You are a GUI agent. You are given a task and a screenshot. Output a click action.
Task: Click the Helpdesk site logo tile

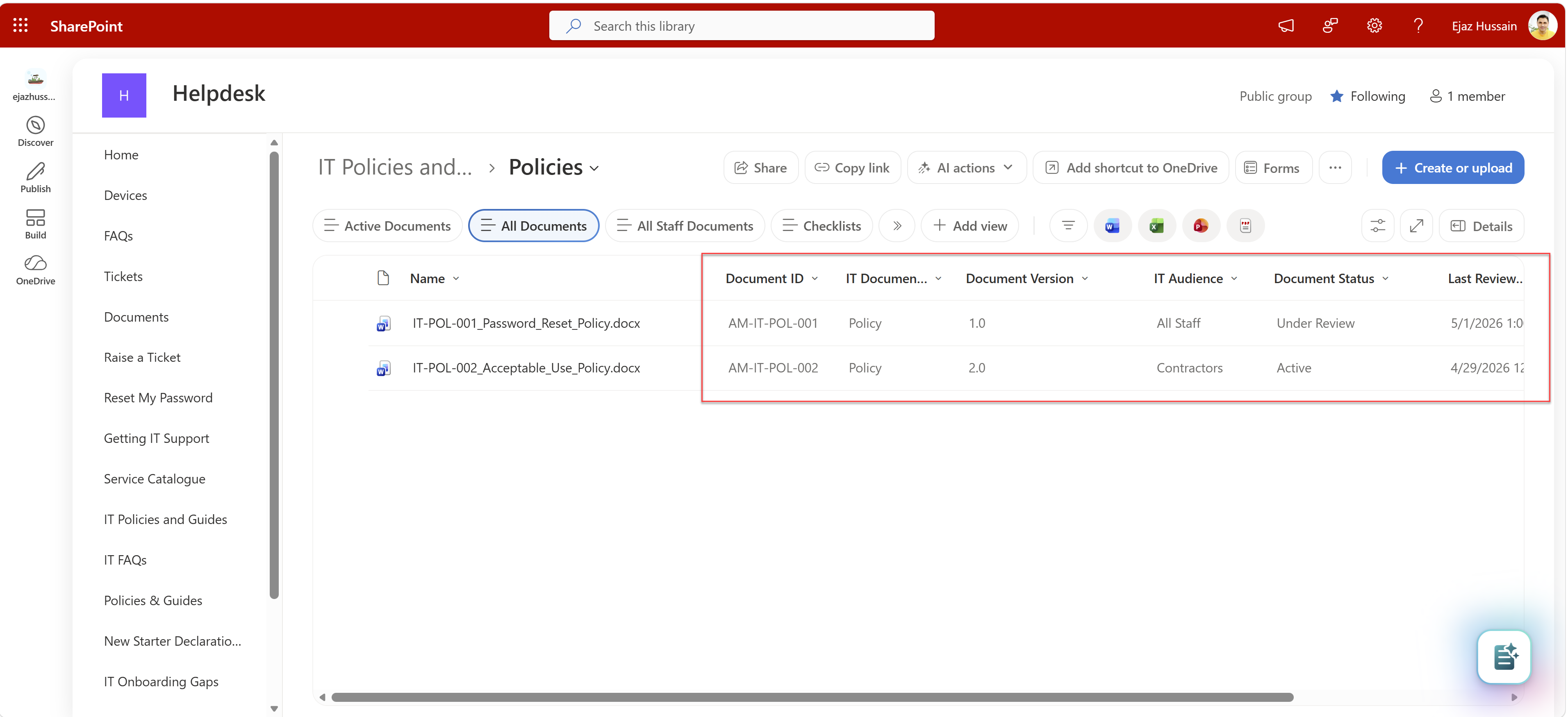tap(124, 95)
